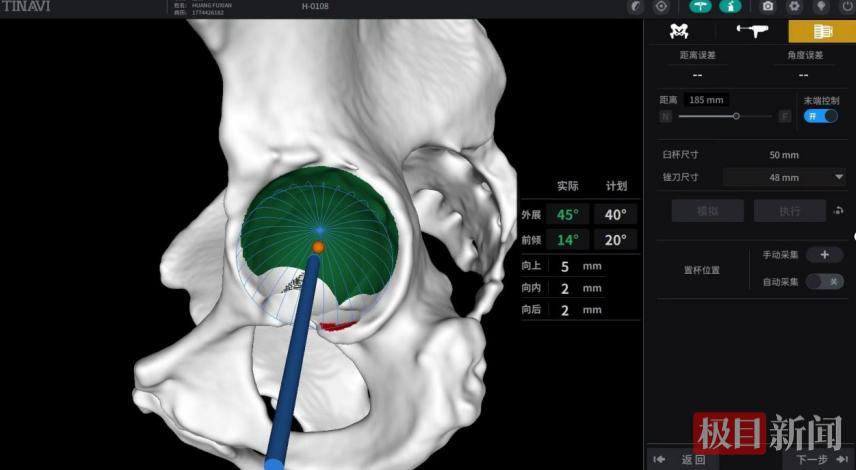Viewport: 856px width, 470px height.
Task: Click the green reamer tool status icon
Action: 700,7
